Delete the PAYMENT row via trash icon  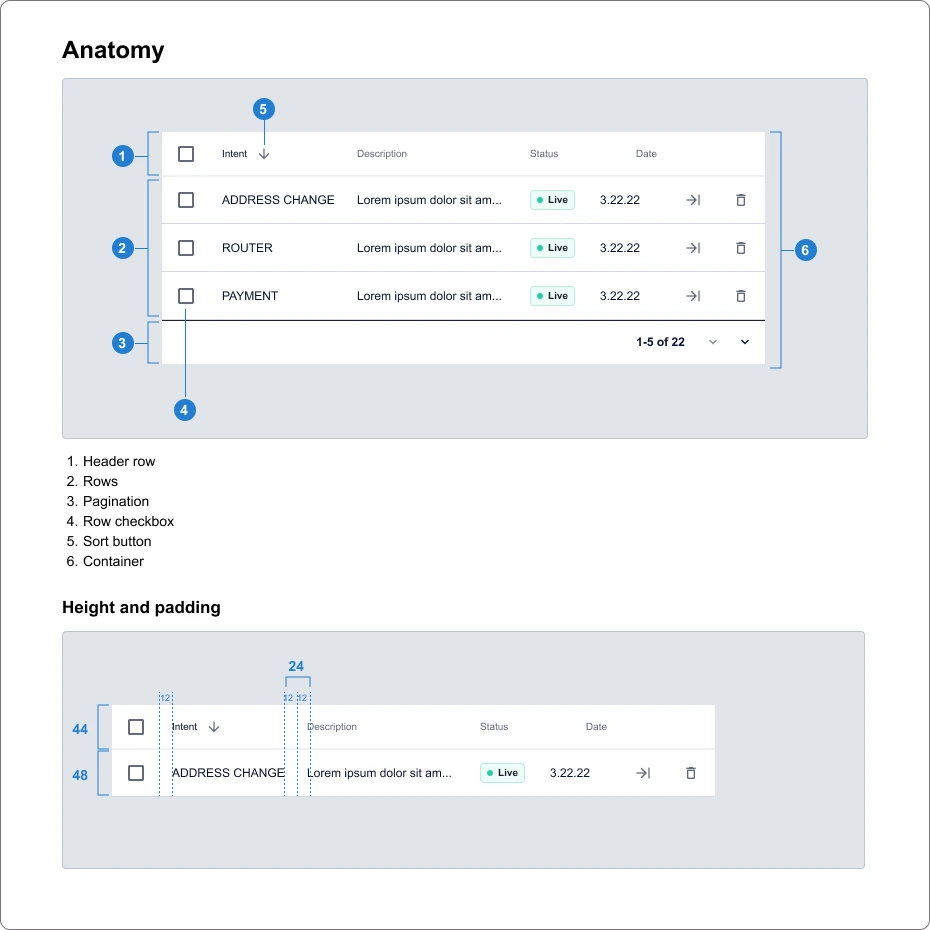[x=741, y=296]
